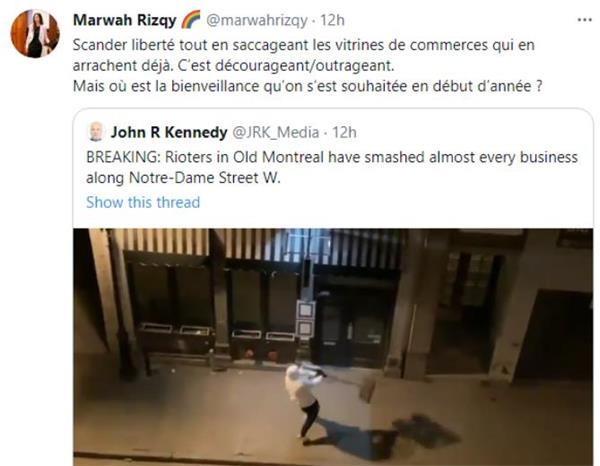Click the Scander liberté tweet text
600x466 pixels.
tap(307, 65)
